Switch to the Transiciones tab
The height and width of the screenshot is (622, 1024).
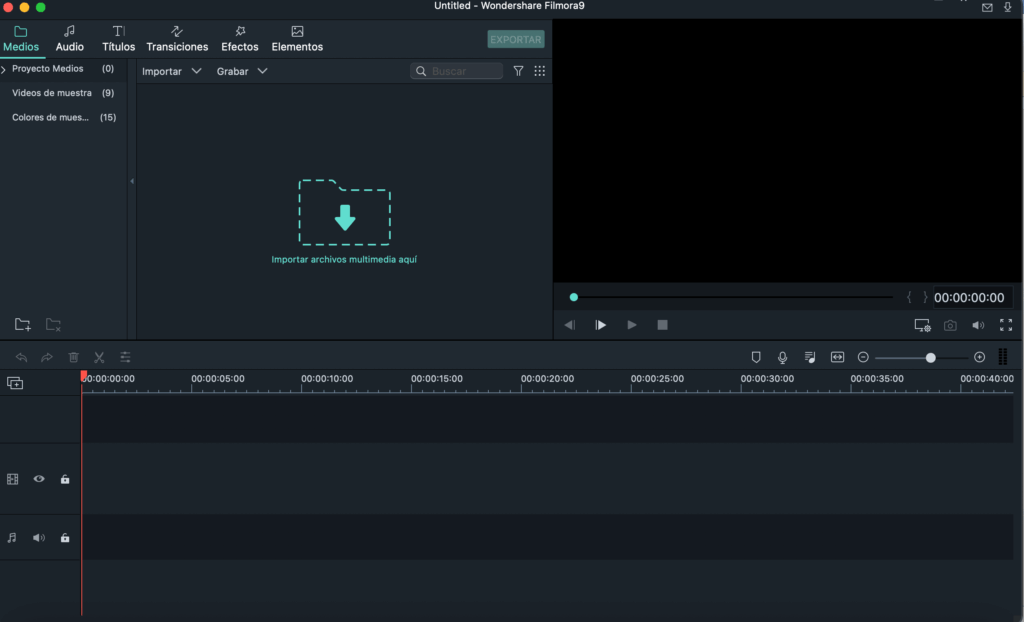pyautogui.click(x=177, y=39)
